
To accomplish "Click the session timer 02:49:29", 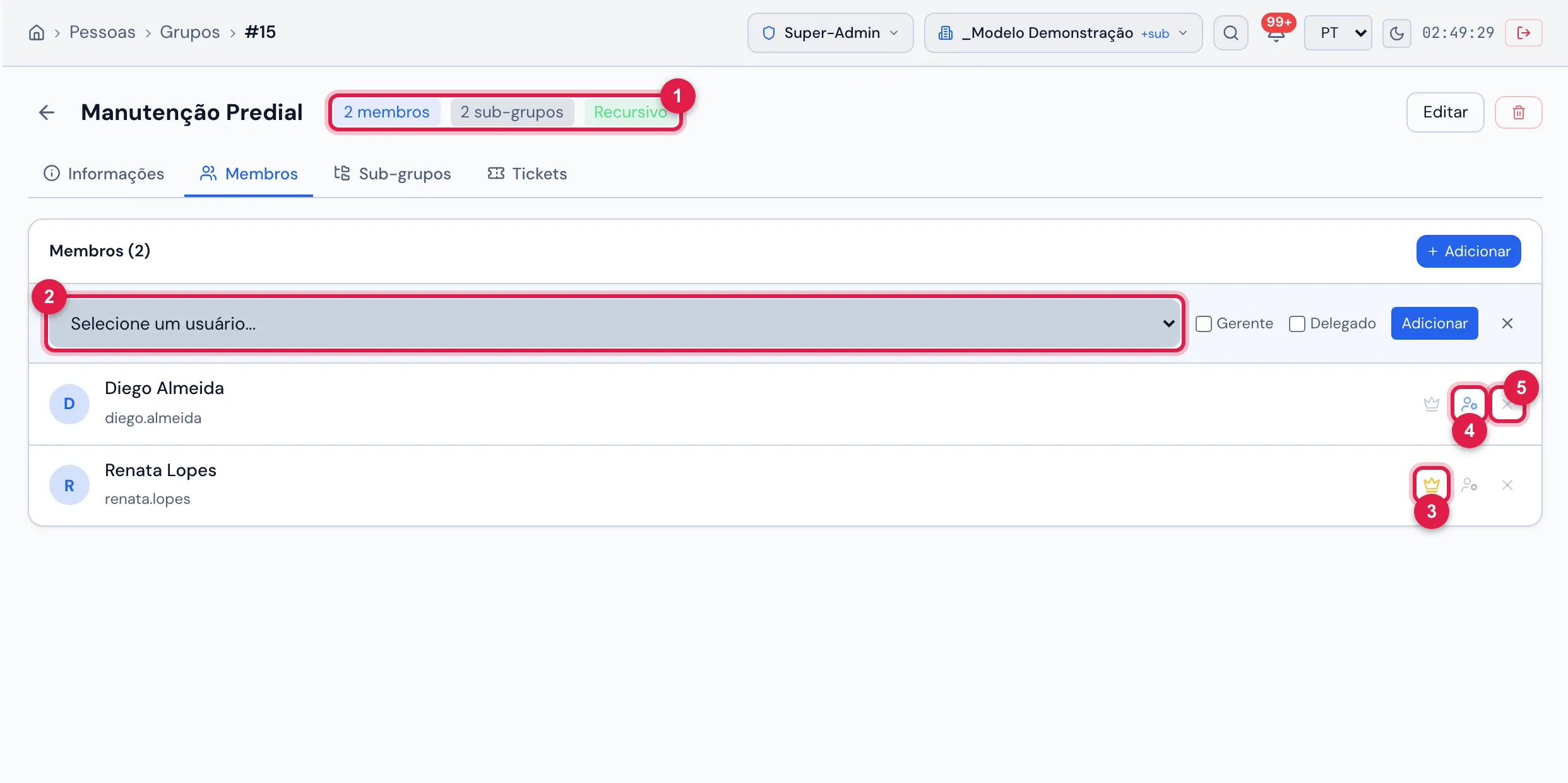I will tap(1458, 33).
